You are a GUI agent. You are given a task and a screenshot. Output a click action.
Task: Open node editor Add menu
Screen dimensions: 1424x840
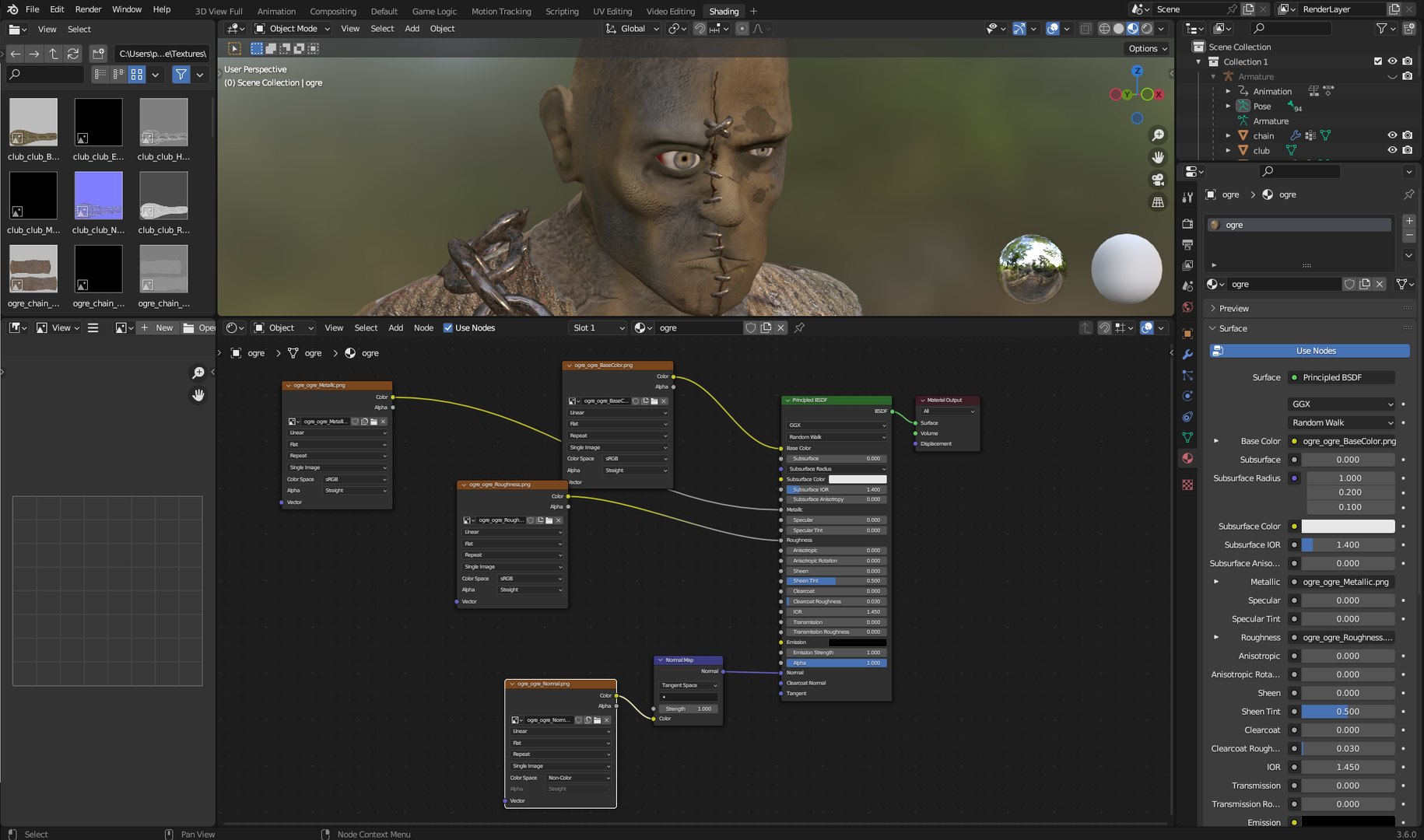coord(395,327)
